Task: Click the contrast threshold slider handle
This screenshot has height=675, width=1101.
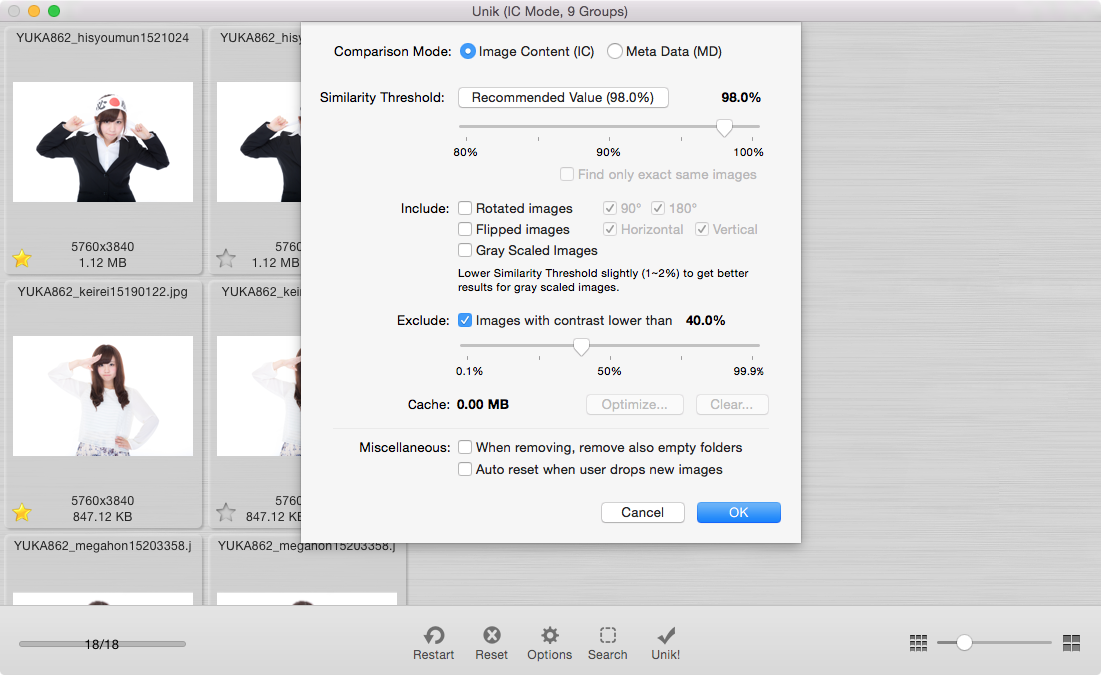Action: (x=581, y=346)
